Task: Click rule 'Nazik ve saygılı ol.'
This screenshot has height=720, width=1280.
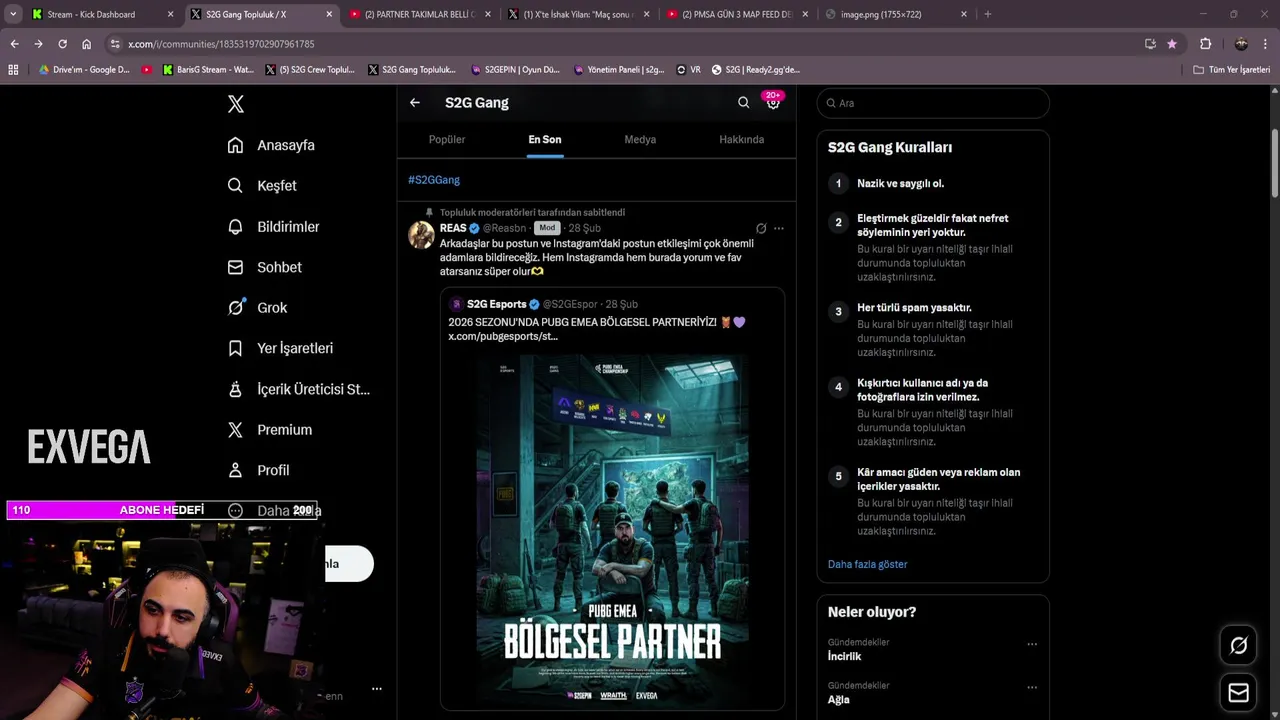Action: pyautogui.click(x=900, y=183)
